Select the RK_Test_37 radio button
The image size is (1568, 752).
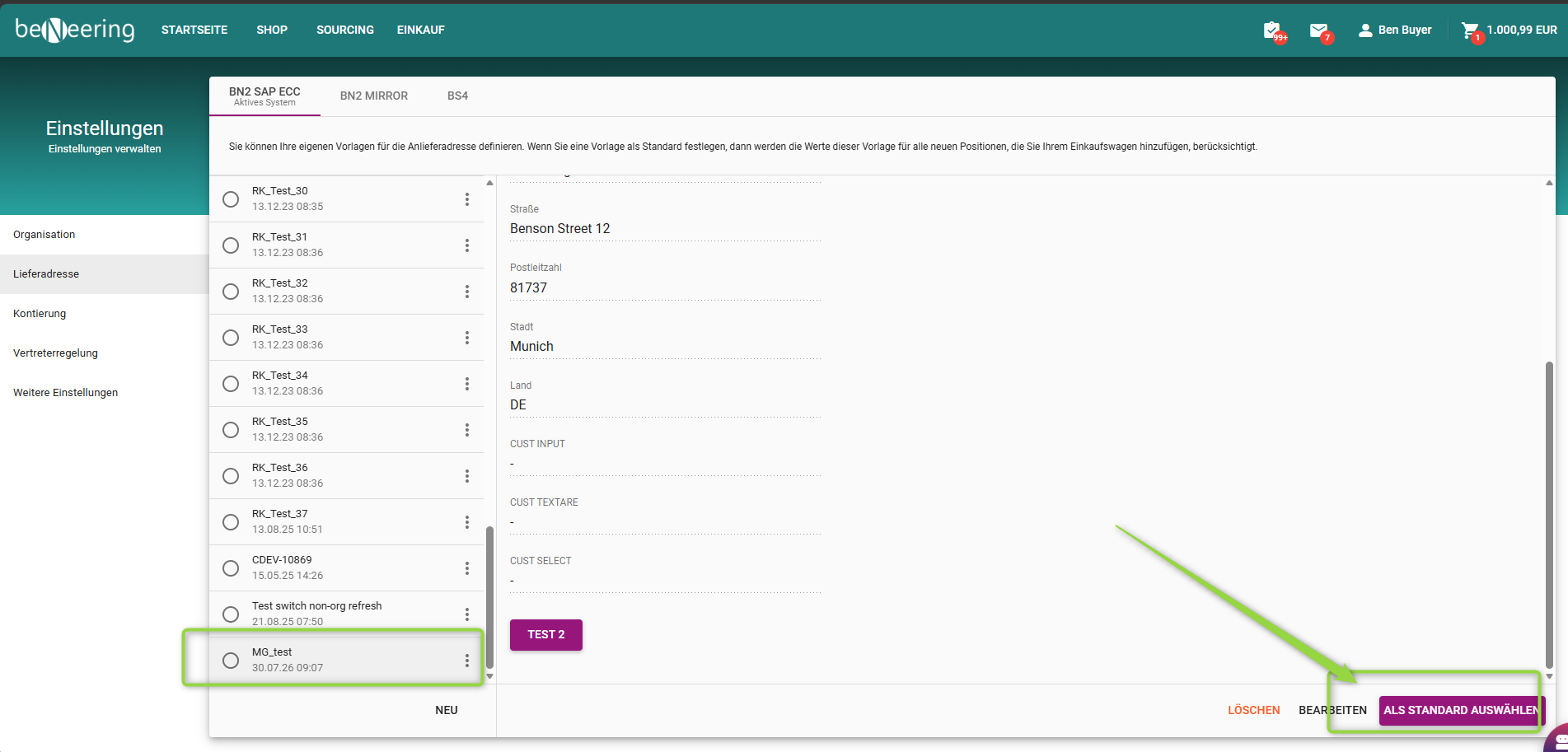pos(231,522)
